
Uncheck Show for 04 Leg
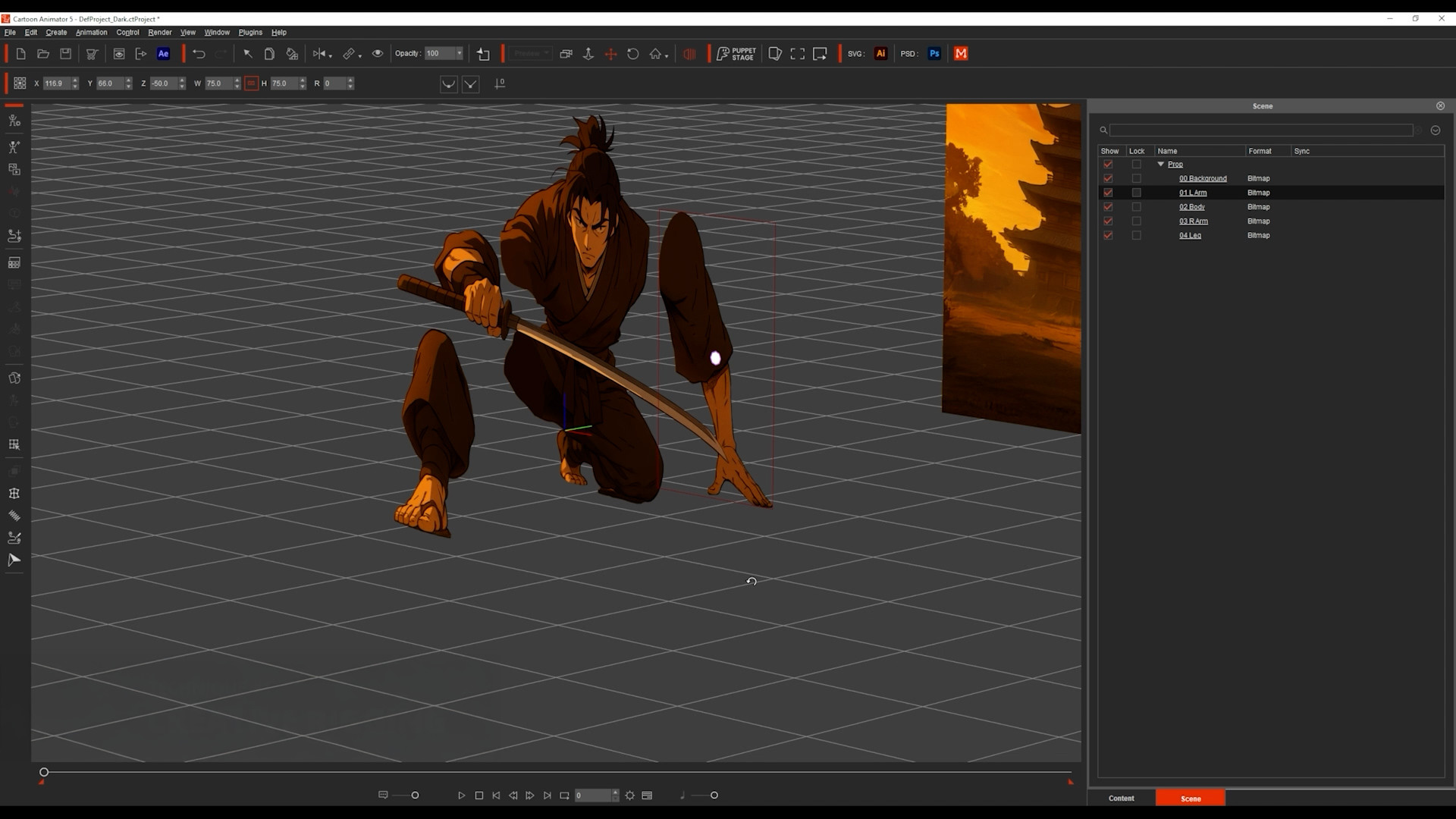[x=1108, y=235]
